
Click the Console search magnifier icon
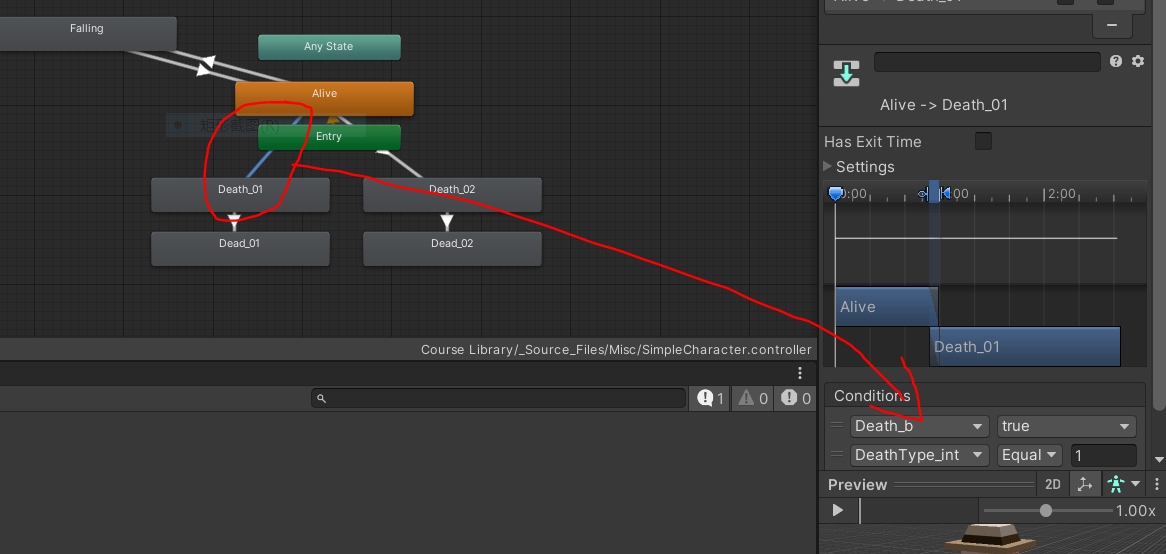tap(321, 399)
